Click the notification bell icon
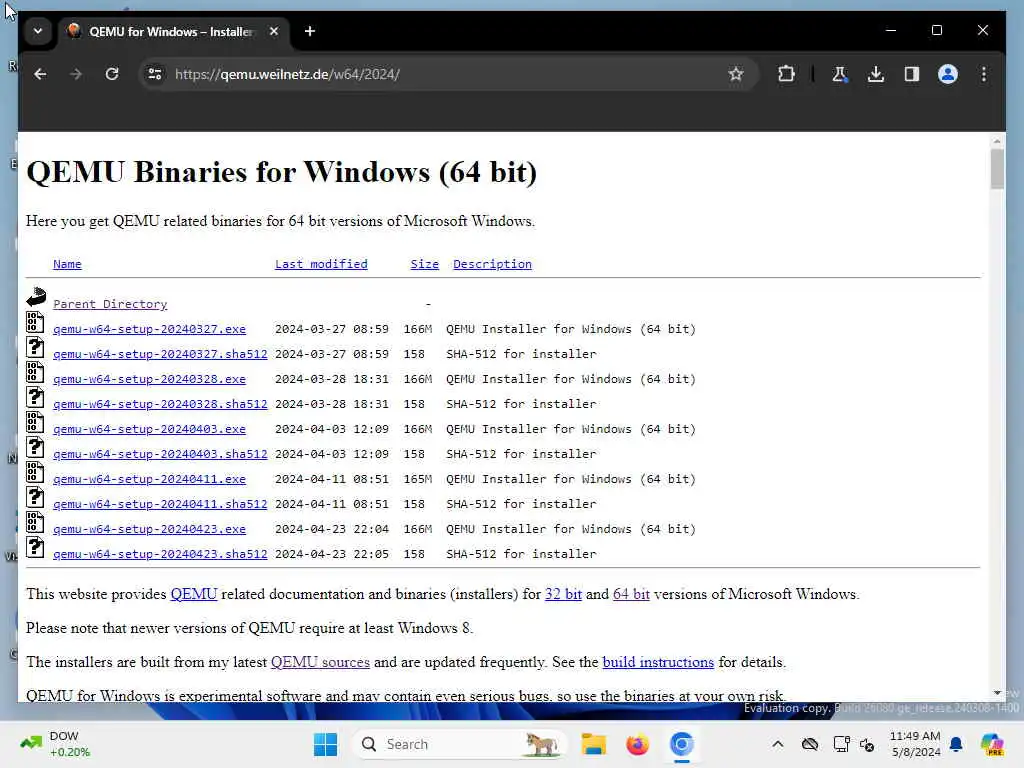This screenshot has width=1024, height=768. (956, 744)
